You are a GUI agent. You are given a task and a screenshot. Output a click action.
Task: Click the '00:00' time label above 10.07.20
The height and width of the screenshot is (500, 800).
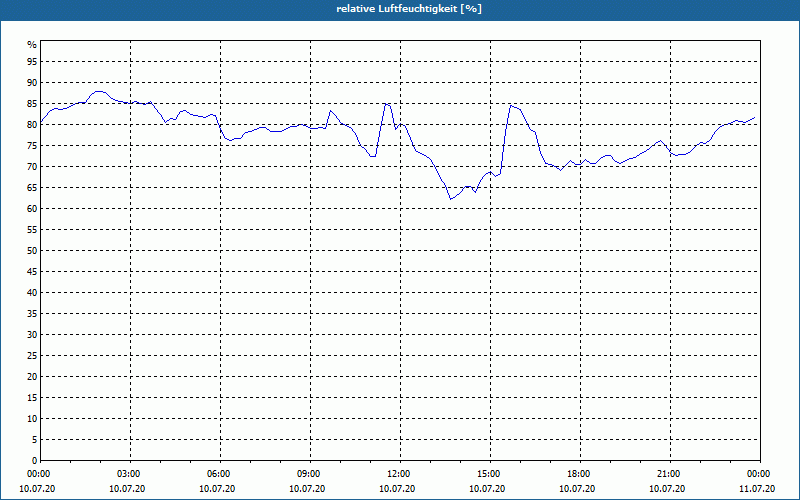[x=38, y=474]
